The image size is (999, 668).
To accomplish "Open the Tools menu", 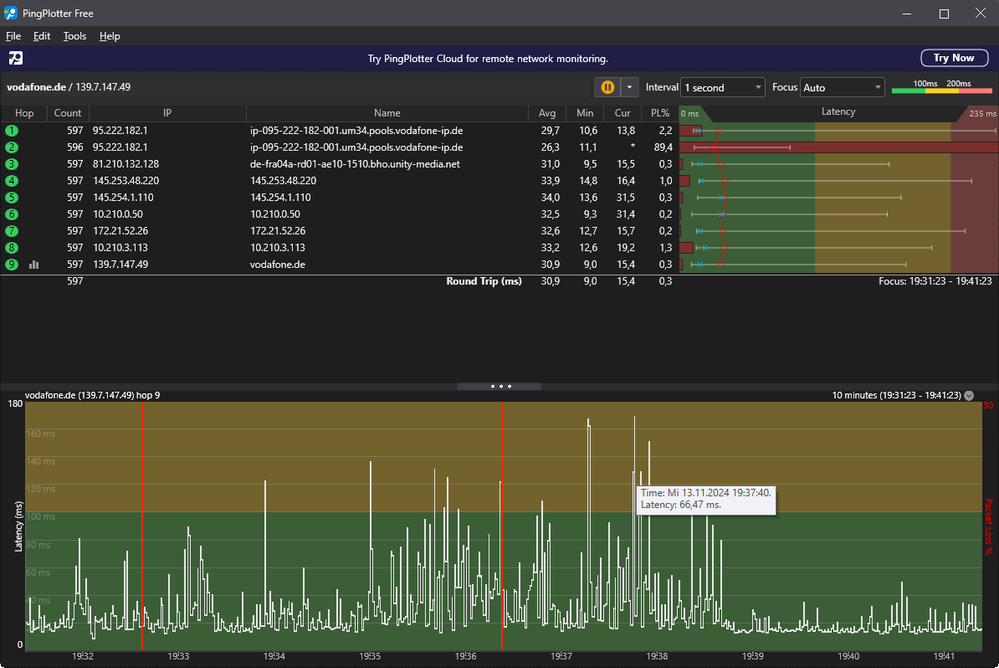I will [75, 36].
